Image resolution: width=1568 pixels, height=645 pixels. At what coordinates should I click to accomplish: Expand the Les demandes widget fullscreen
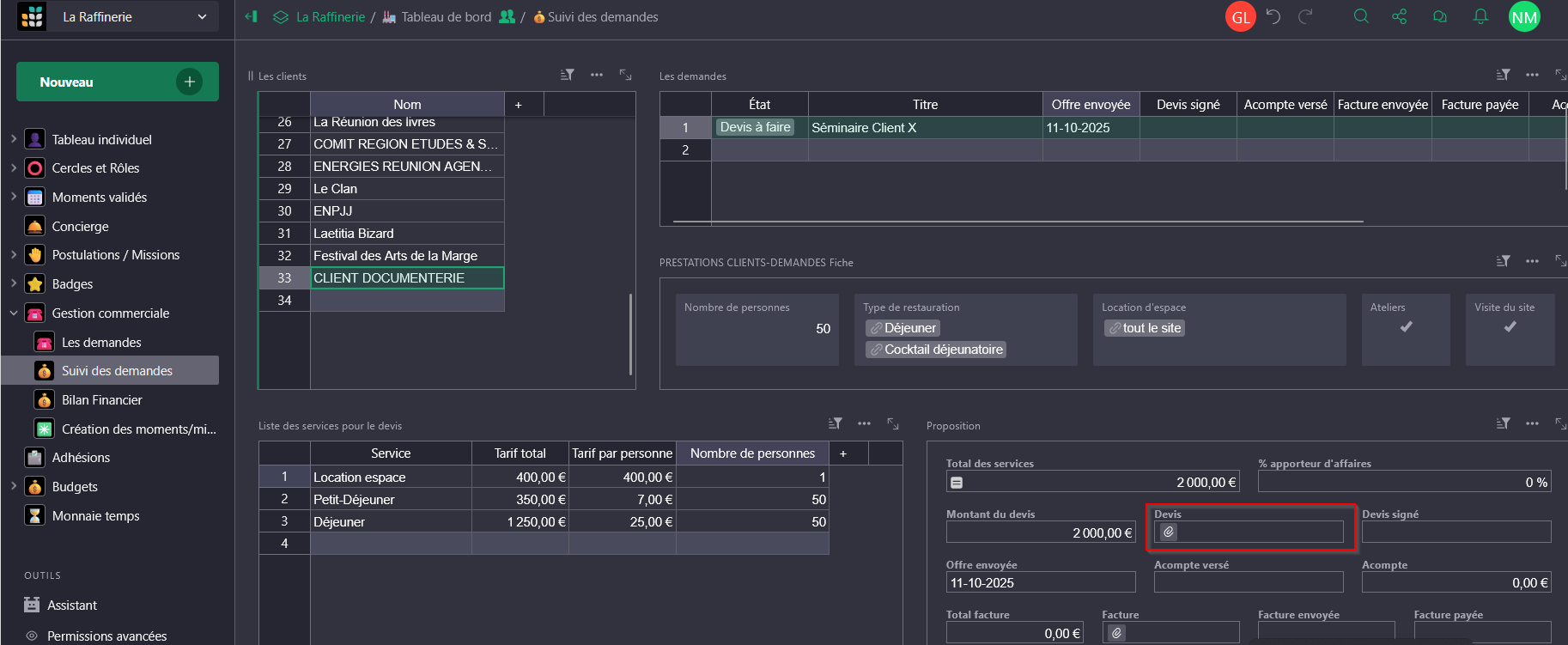pos(1560,75)
